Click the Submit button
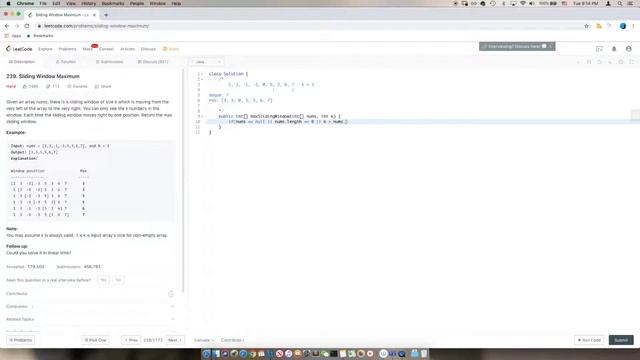 coord(621,340)
